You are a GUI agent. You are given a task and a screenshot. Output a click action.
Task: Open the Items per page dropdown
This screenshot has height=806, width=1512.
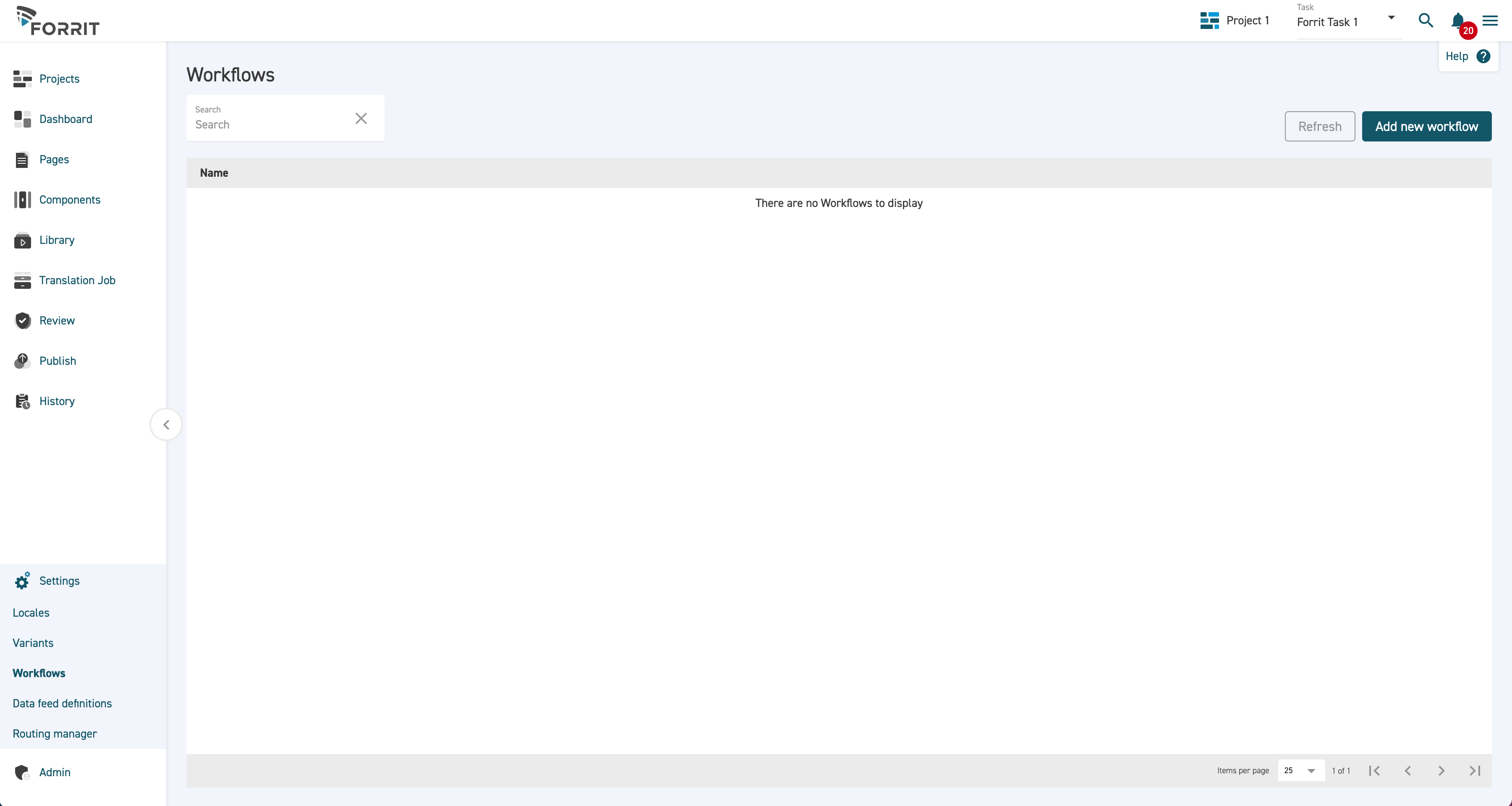click(x=1301, y=770)
